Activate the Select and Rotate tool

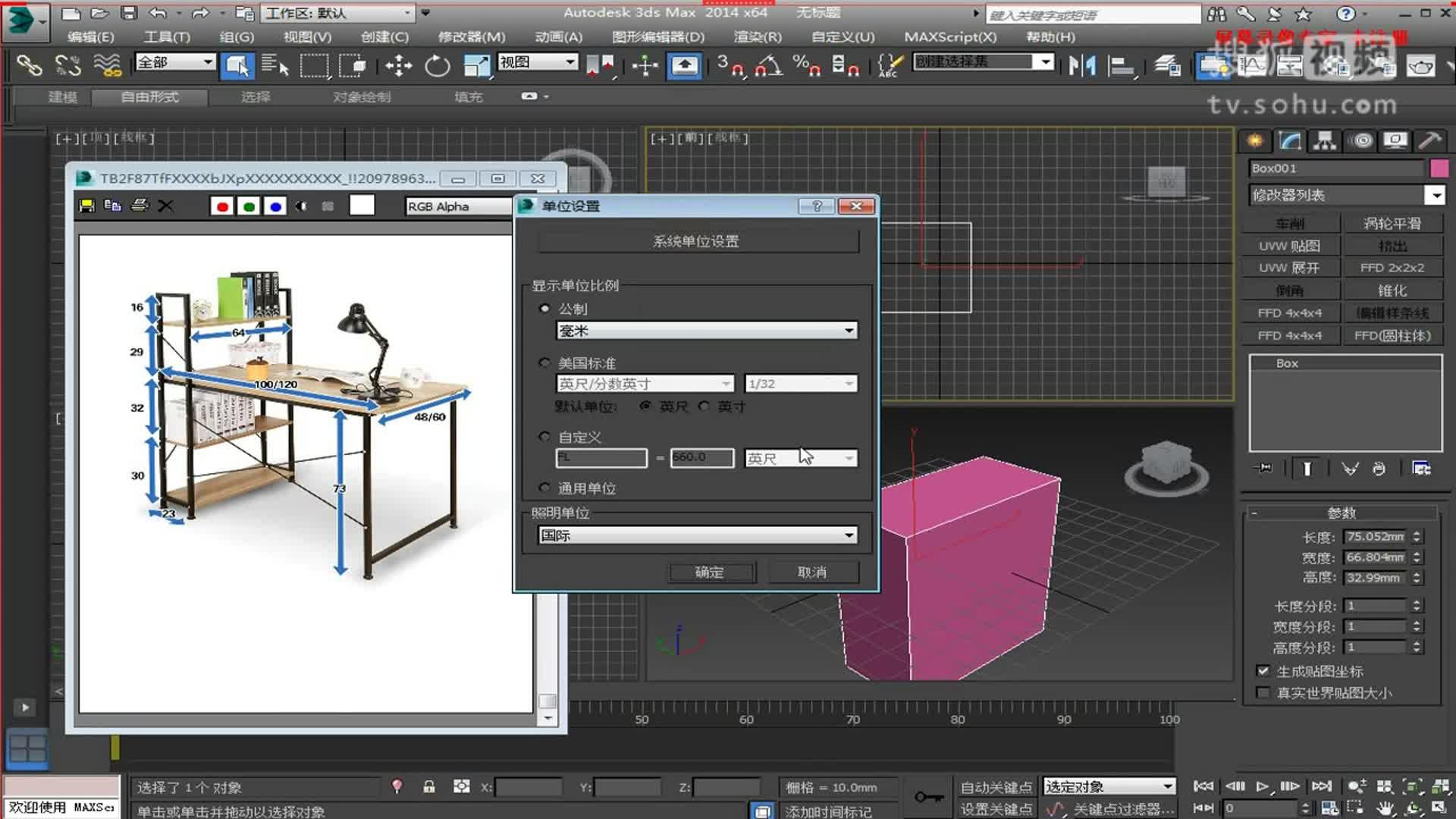tap(437, 66)
